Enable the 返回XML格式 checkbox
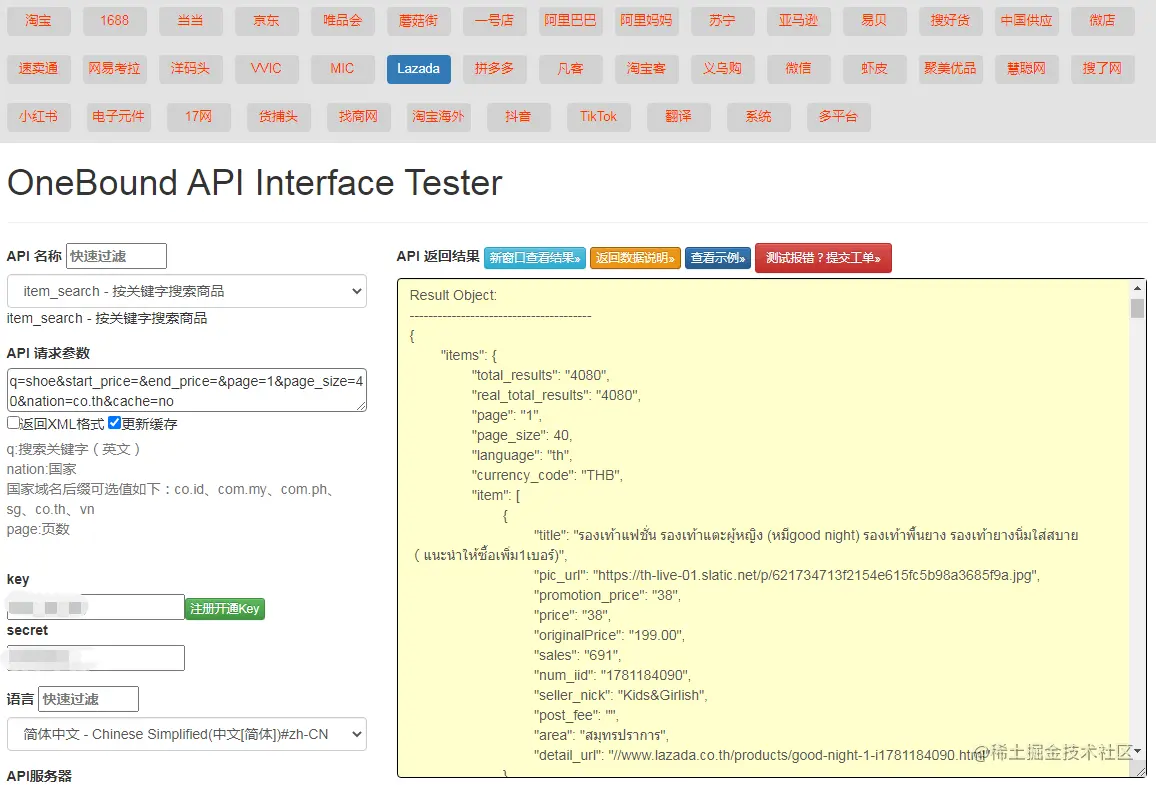 [14, 423]
